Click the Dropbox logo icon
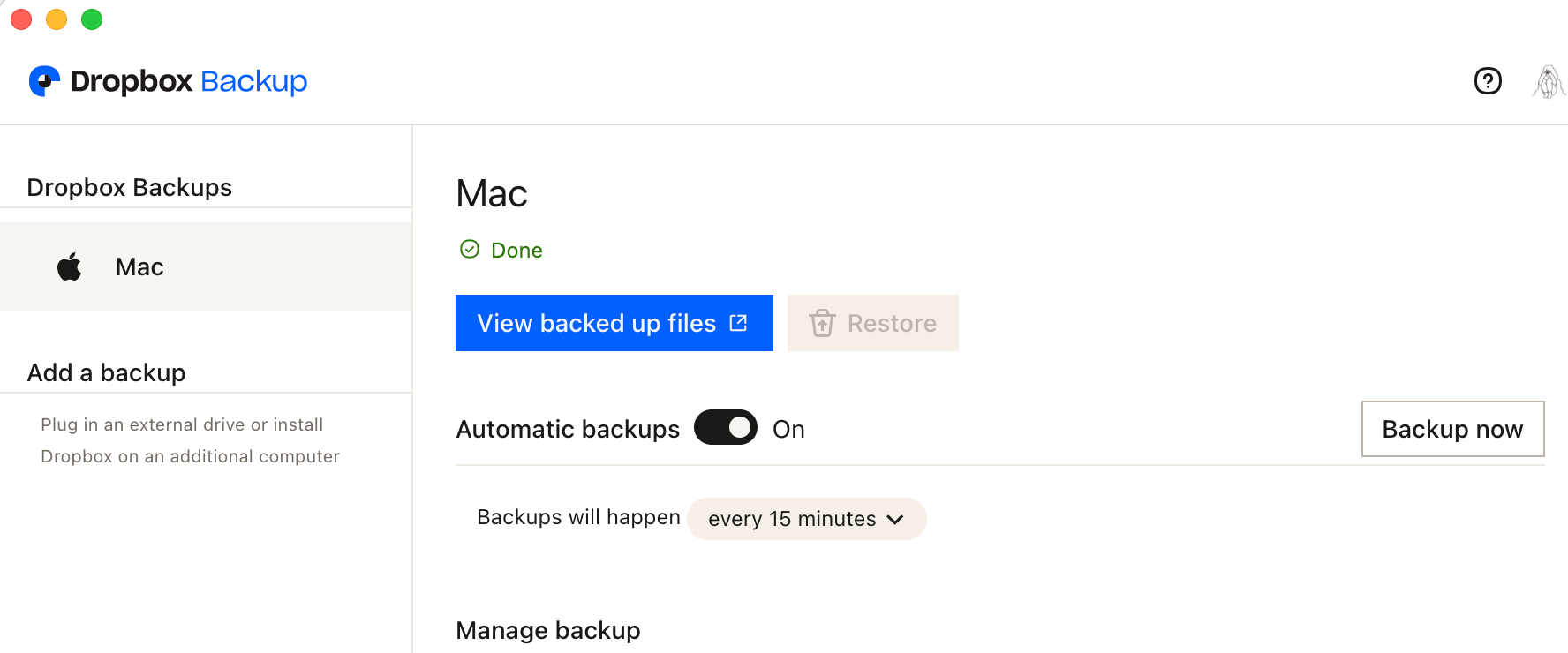 tap(44, 81)
